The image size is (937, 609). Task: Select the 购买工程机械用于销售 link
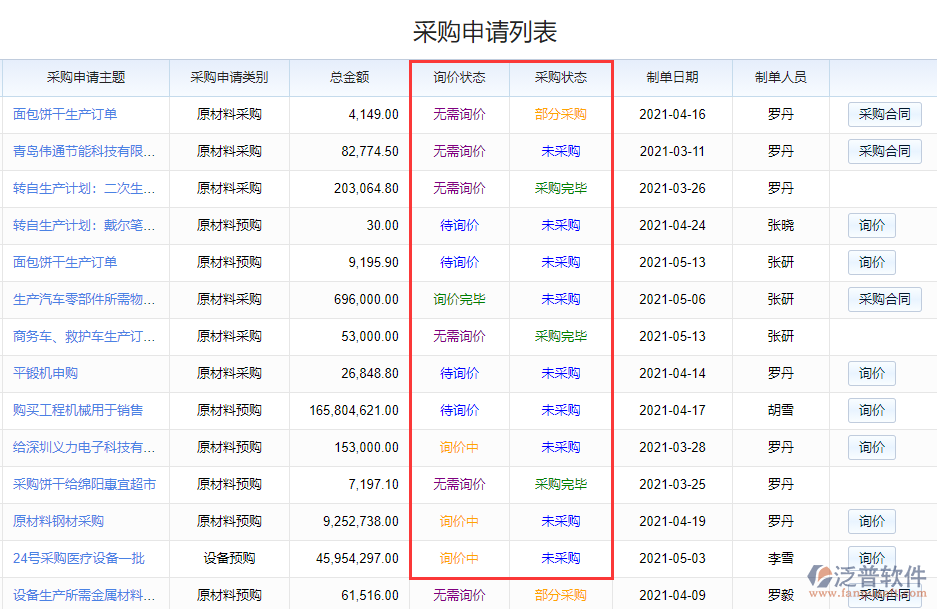coord(77,410)
